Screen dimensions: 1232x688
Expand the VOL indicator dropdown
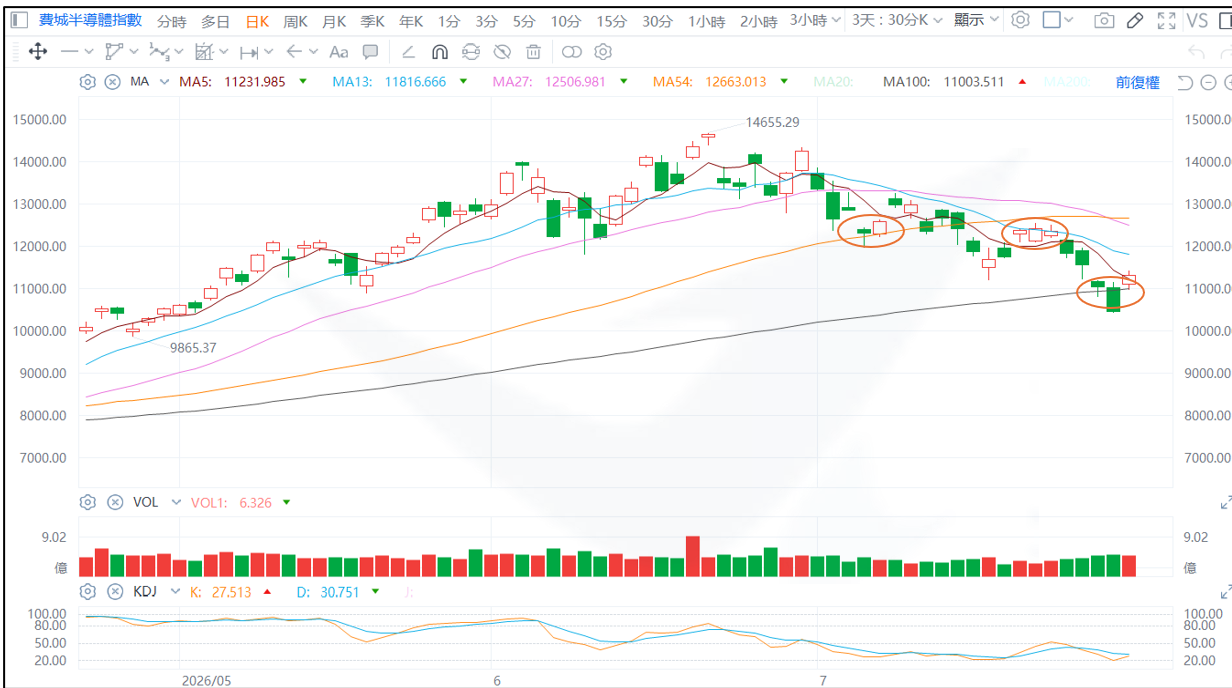(x=177, y=502)
